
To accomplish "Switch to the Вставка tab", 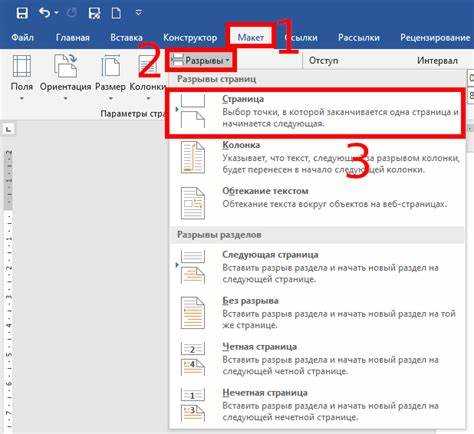I will tap(126, 37).
